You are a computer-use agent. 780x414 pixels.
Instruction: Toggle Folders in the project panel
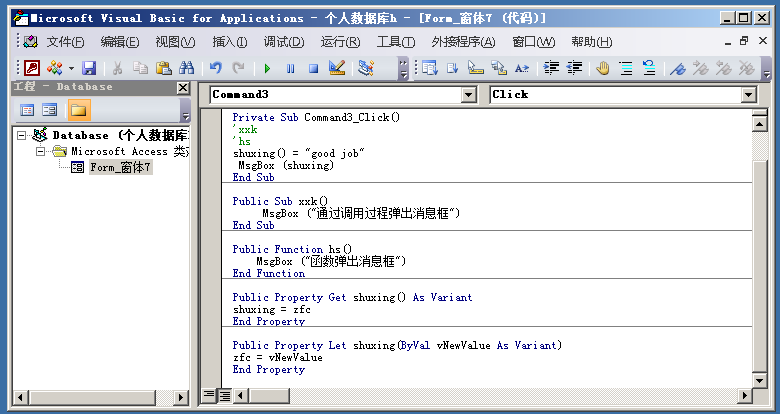tap(79, 109)
